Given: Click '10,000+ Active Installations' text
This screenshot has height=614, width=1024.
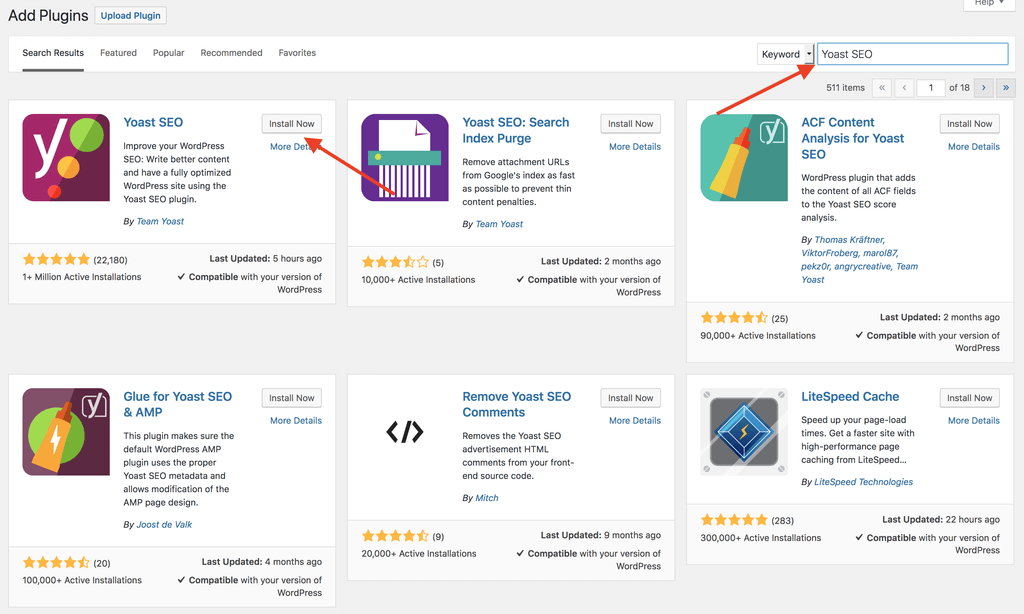Looking at the screenshot, I should pos(419,280).
